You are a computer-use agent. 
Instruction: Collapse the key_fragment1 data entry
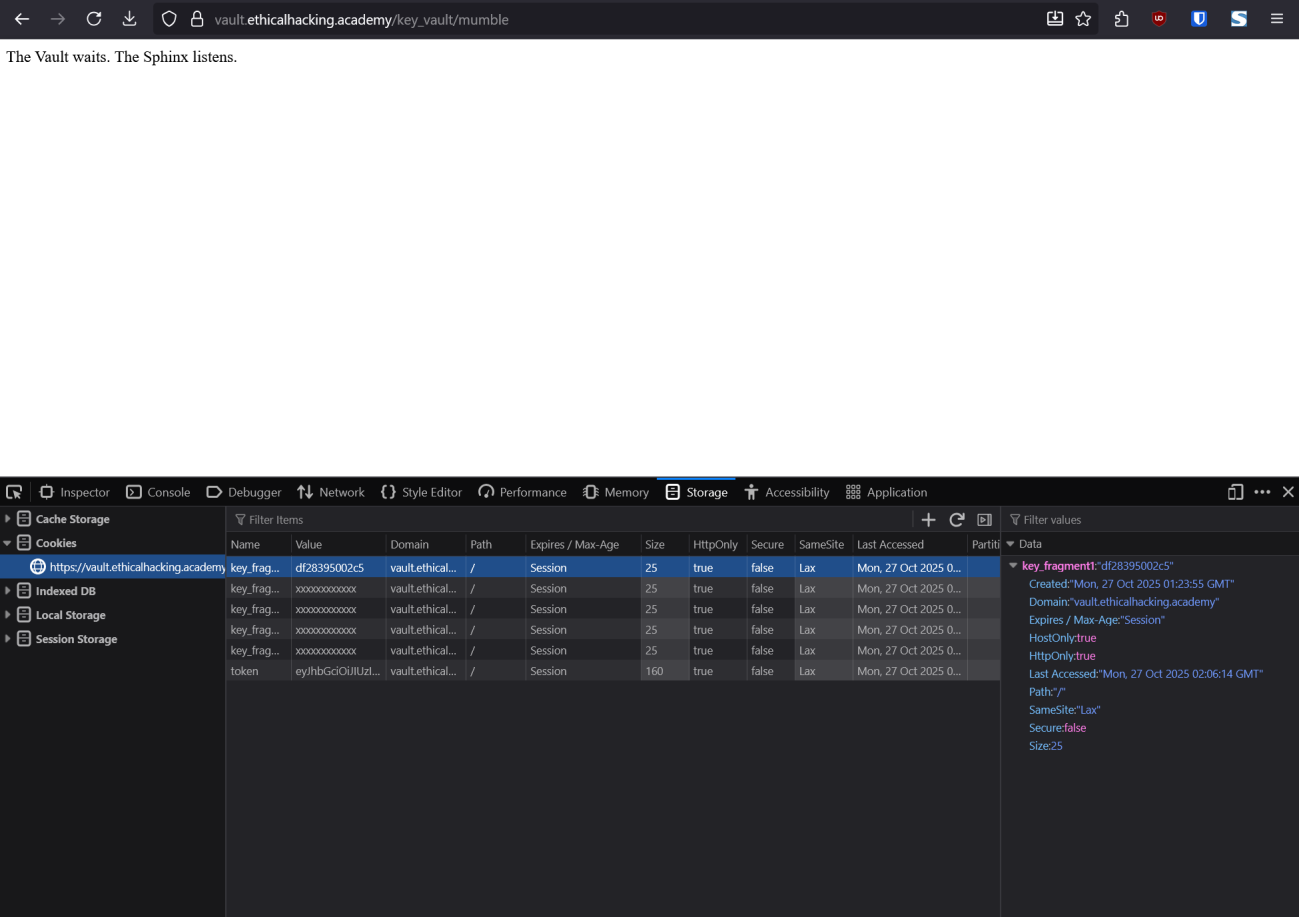[x=1013, y=566]
